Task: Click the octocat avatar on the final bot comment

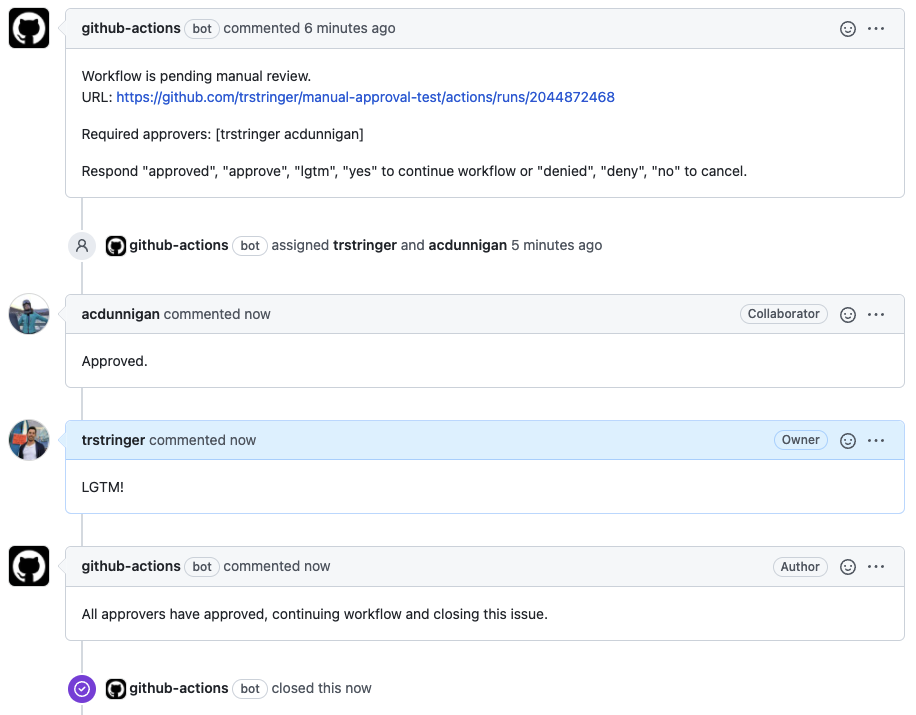Action: tap(28, 566)
